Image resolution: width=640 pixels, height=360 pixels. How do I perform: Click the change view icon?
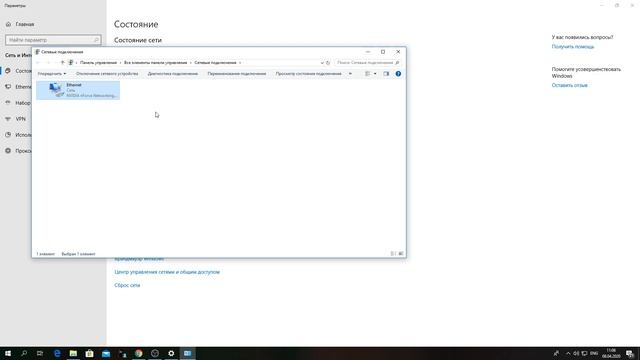tap(368, 74)
